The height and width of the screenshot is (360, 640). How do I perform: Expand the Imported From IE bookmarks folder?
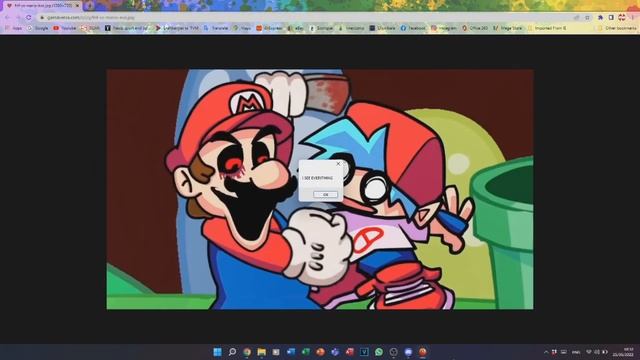tap(547, 28)
